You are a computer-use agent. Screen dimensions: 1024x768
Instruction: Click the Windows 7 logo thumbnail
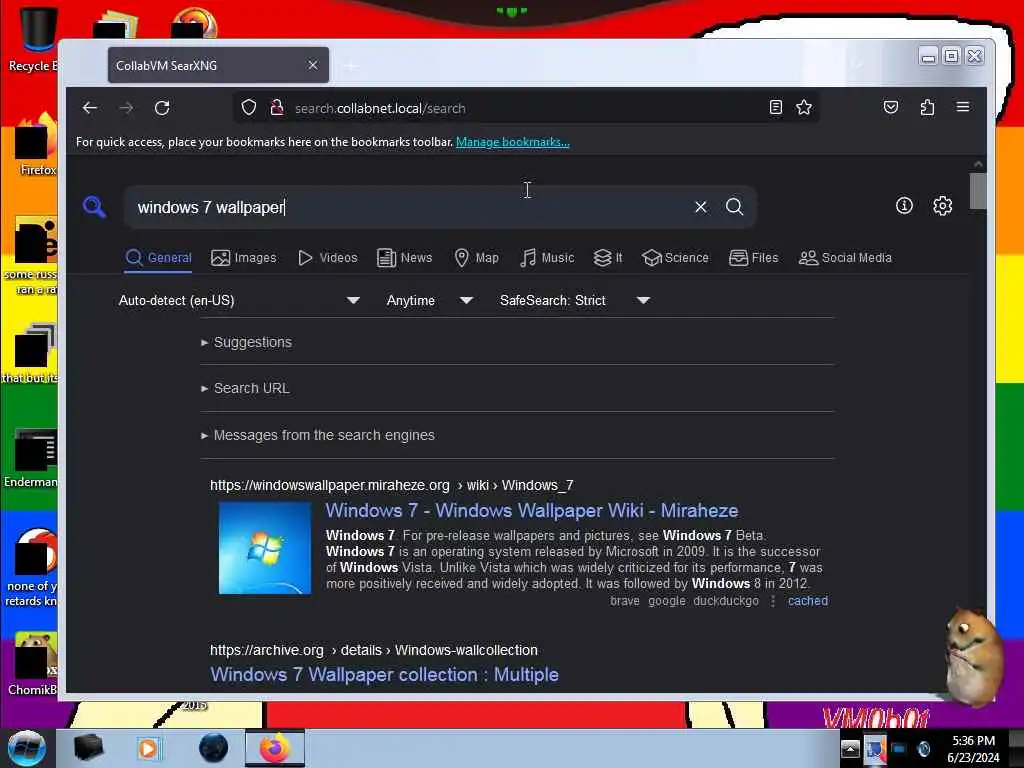pos(265,548)
